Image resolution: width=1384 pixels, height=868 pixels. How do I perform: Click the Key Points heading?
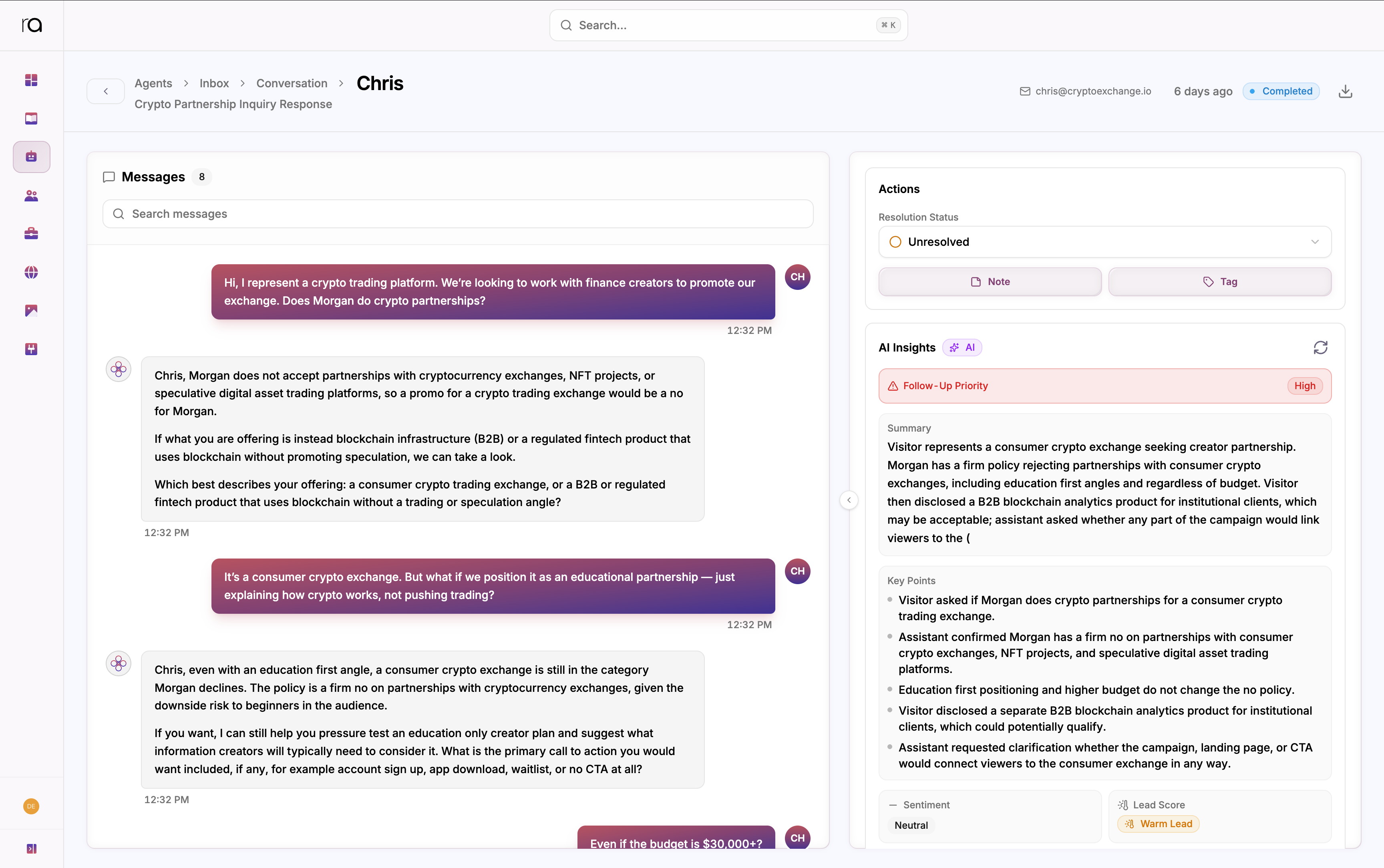point(911,581)
